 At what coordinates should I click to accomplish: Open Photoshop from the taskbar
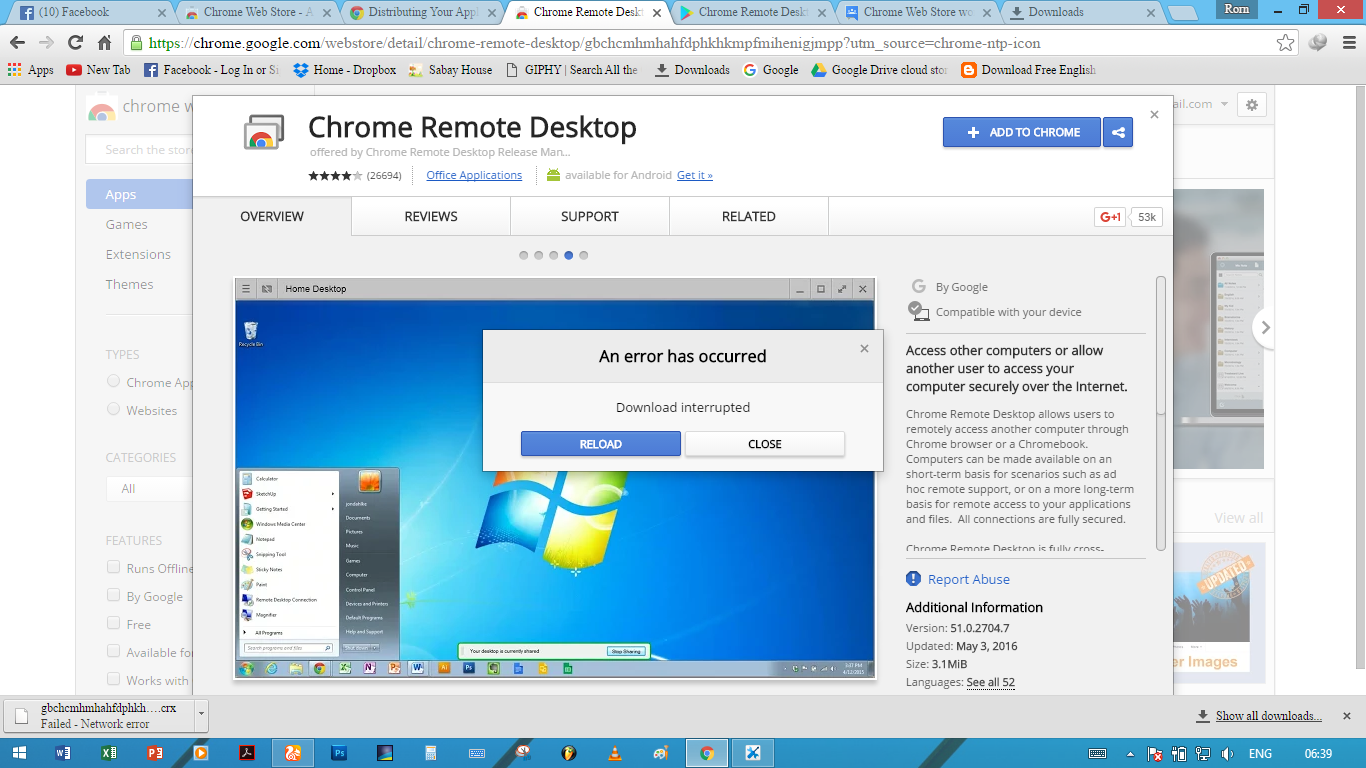coord(339,753)
